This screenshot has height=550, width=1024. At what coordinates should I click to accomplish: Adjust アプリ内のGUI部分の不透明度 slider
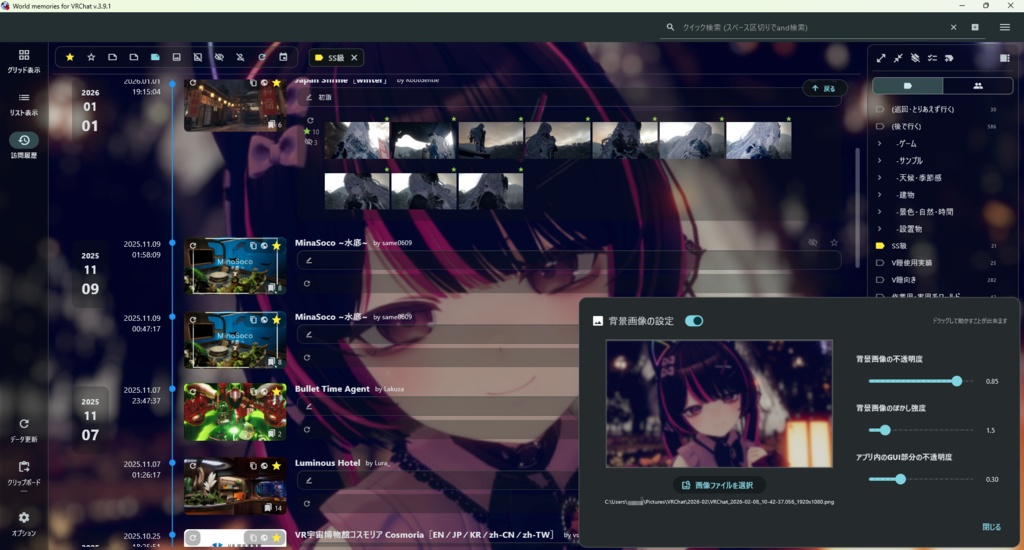(920, 479)
